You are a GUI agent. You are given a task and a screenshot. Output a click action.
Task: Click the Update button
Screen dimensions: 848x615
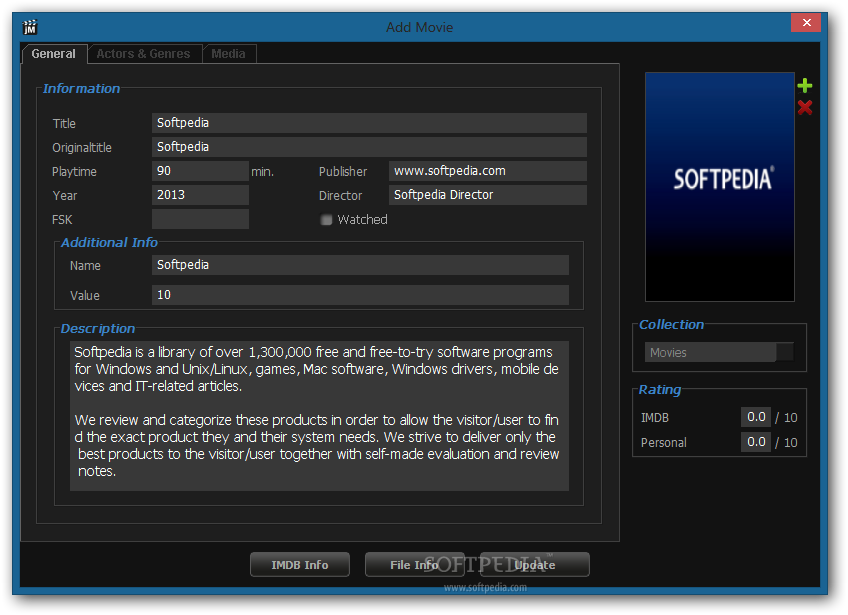[534, 565]
